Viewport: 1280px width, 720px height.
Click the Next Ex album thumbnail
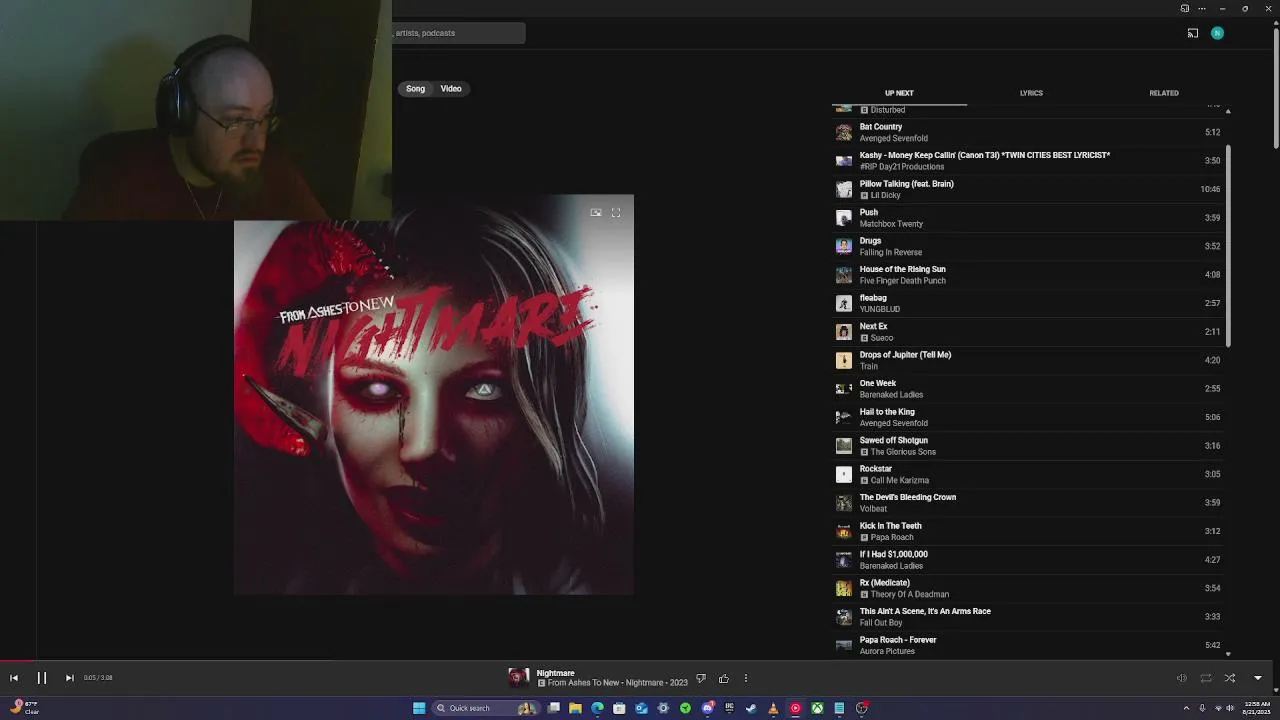point(844,332)
